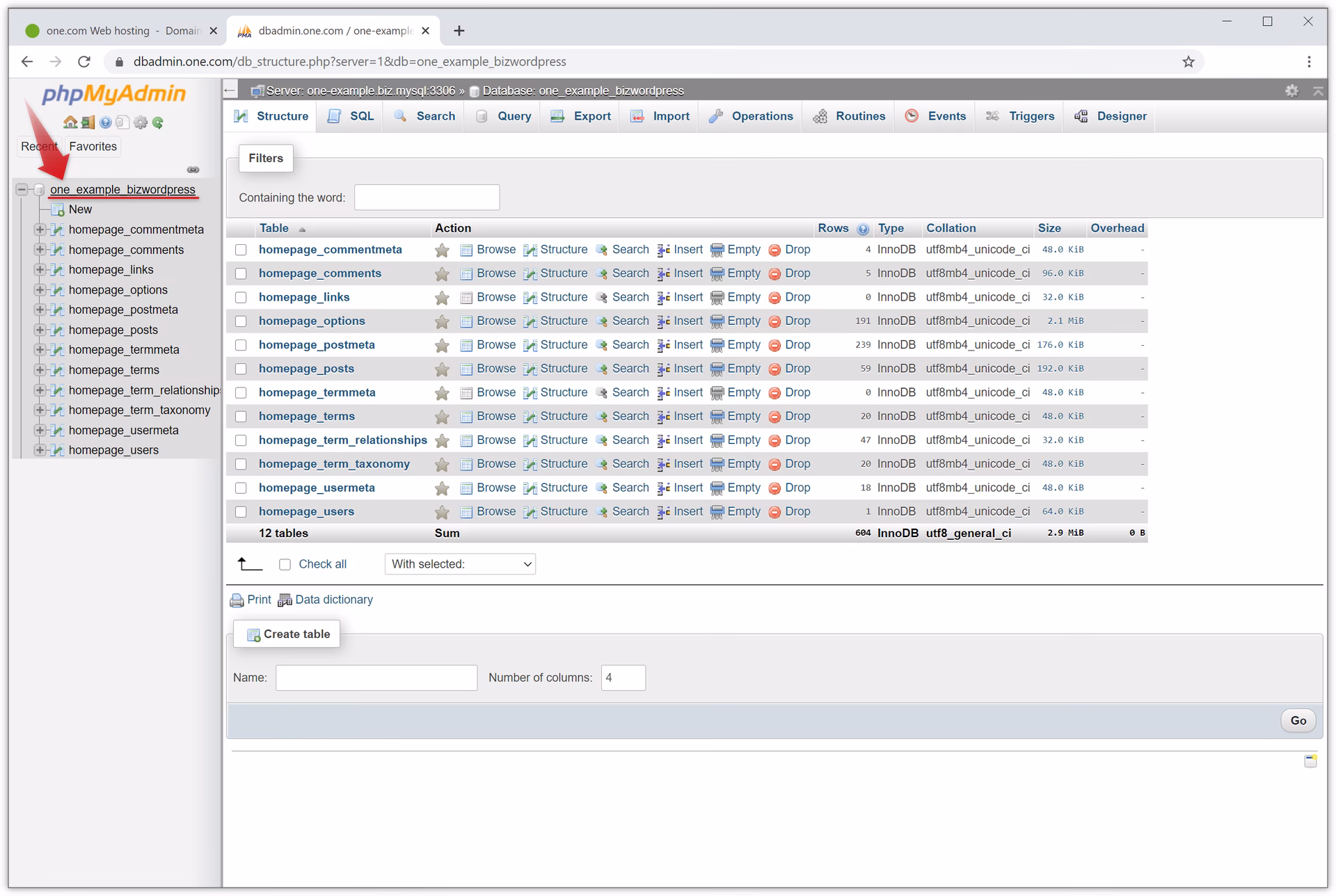Open Chrome three-dot menu
The image size is (1336, 896).
(x=1309, y=62)
